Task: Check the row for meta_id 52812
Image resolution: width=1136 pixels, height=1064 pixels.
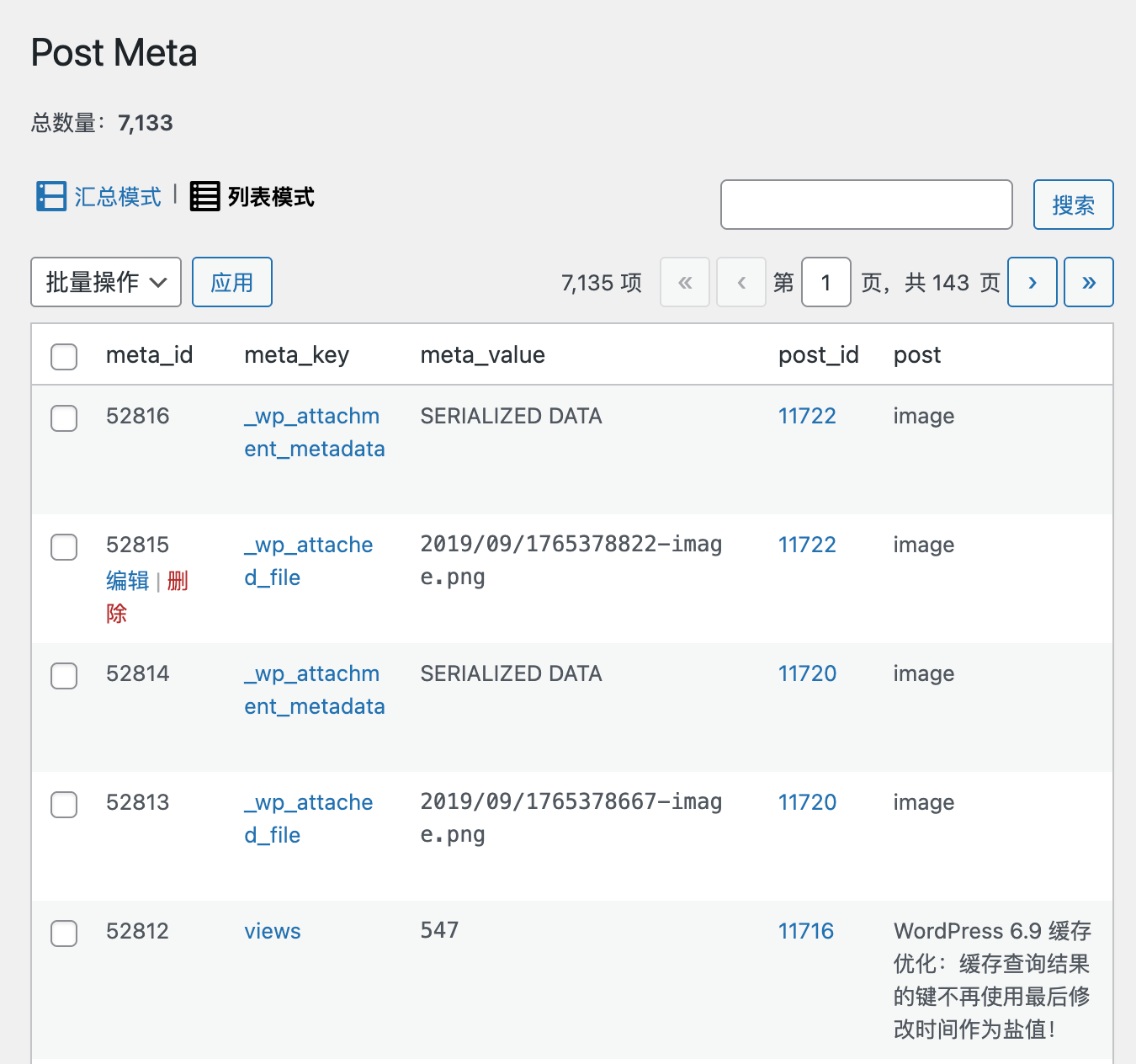Action: [x=63, y=934]
